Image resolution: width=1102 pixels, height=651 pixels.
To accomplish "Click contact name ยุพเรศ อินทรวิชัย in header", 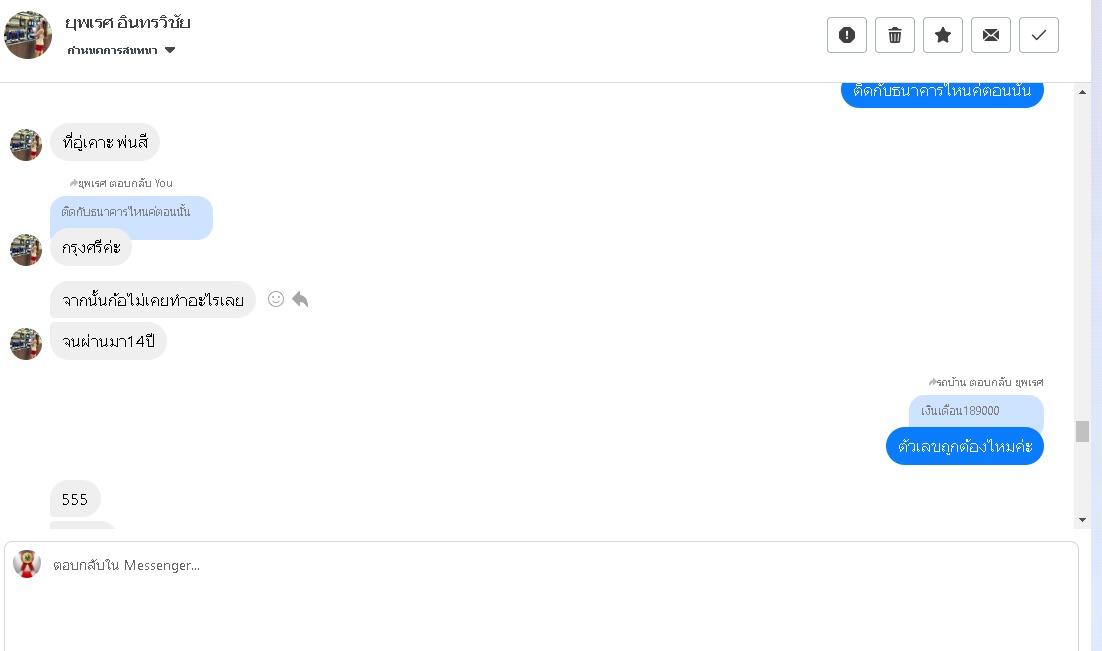I will click(x=127, y=23).
